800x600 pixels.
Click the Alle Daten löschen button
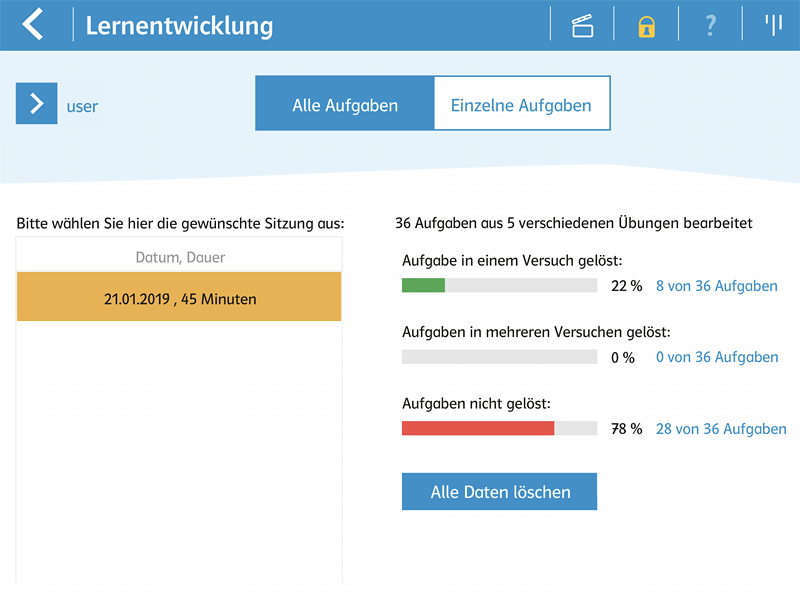[499, 491]
